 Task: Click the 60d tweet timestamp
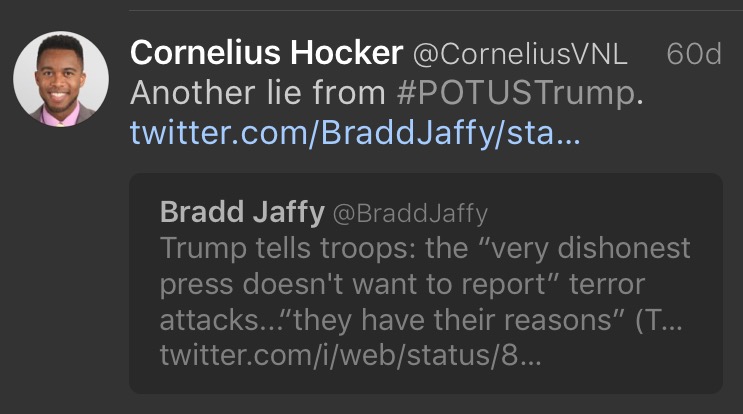(x=693, y=54)
